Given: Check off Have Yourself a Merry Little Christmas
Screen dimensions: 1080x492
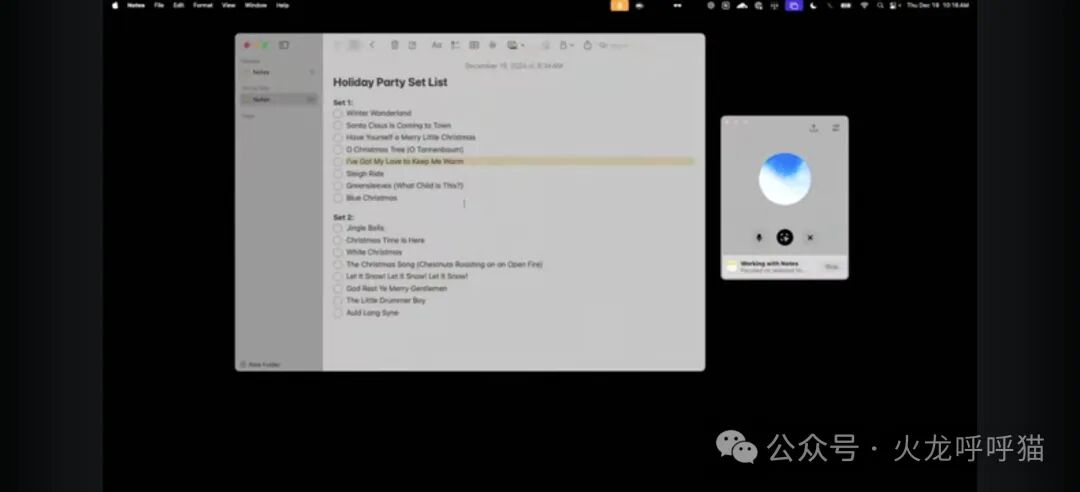Looking at the screenshot, I should click(x=338, y=137).
